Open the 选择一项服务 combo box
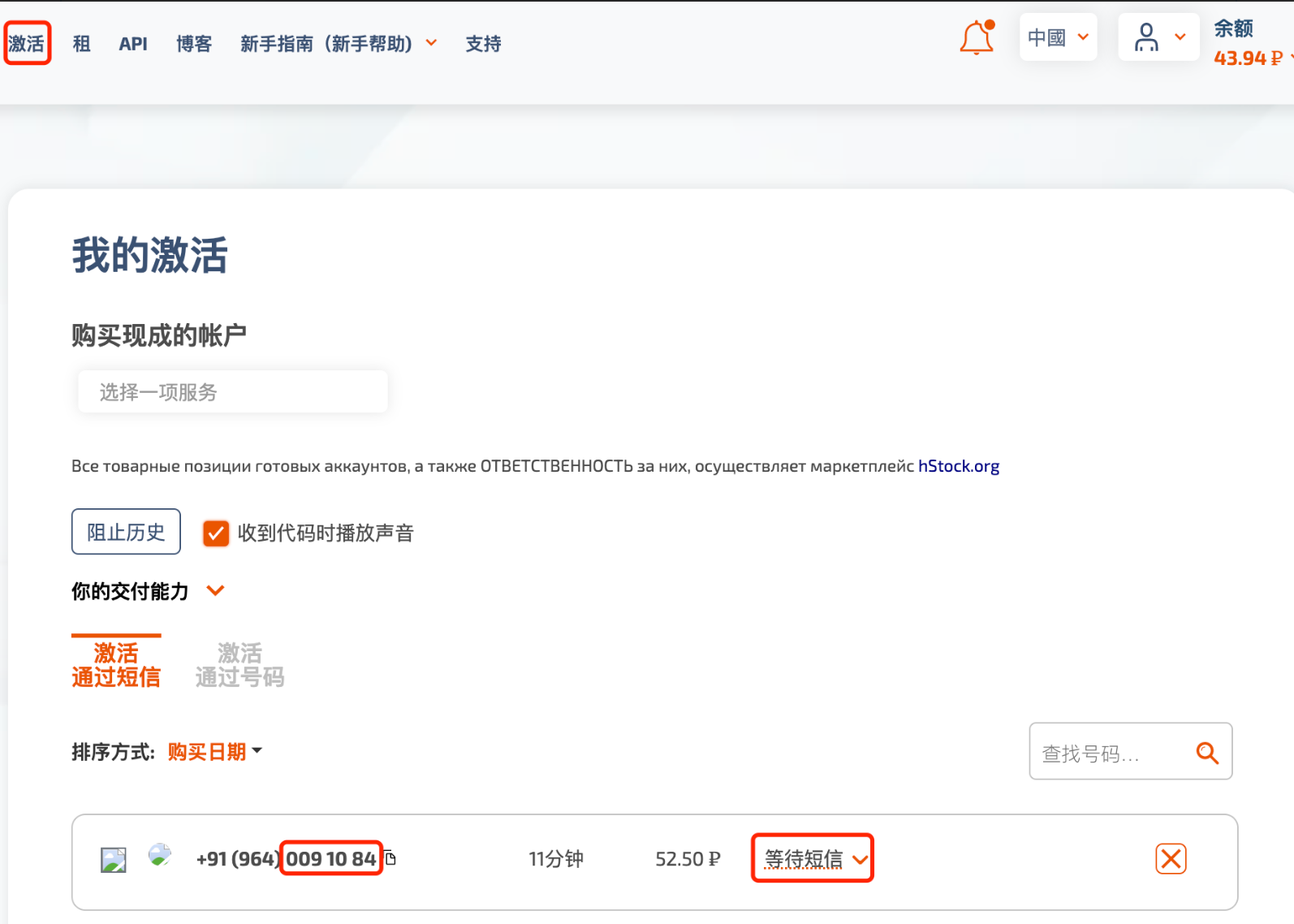This screenshot has height=924, width=1294. [x=233, y=392]
